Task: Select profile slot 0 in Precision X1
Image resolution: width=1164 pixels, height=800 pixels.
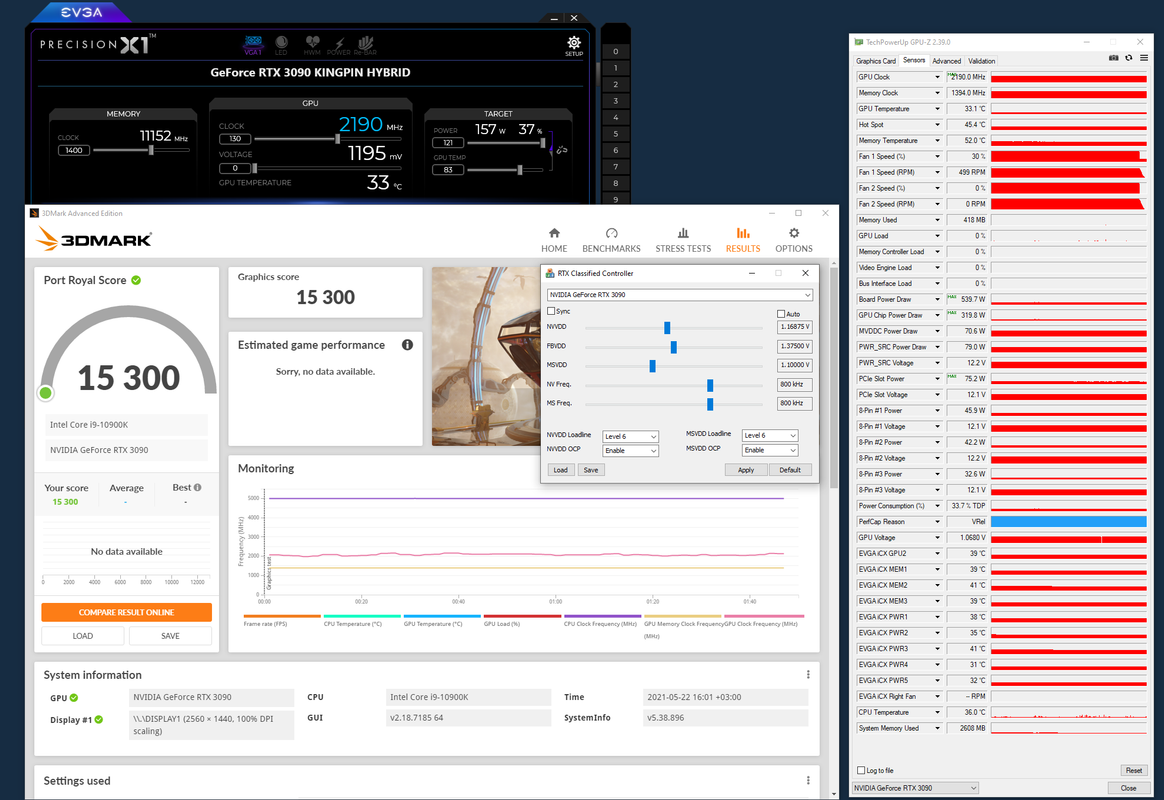Action: point(615,52)
